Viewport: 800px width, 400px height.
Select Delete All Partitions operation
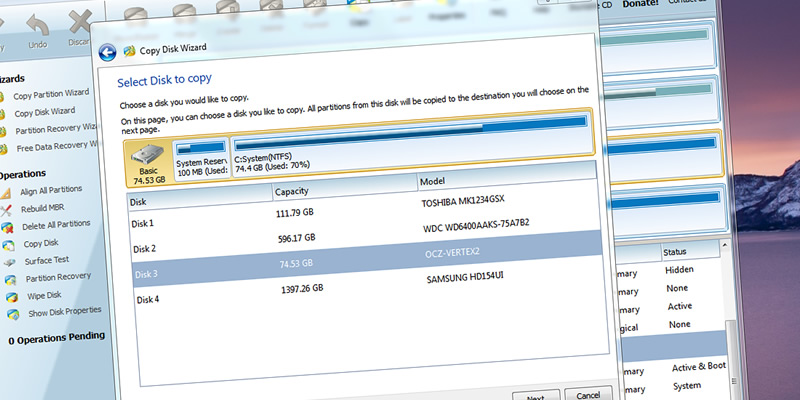coord(56,225)
